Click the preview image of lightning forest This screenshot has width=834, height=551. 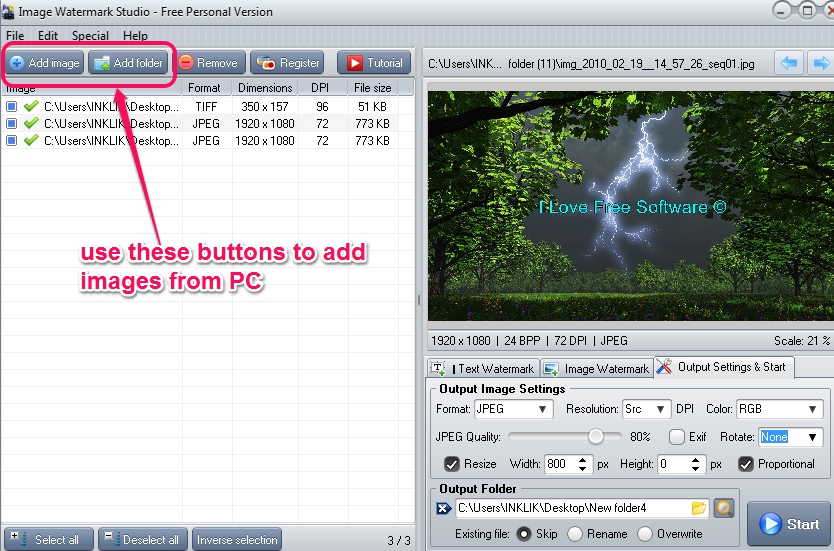click(631, 206)
